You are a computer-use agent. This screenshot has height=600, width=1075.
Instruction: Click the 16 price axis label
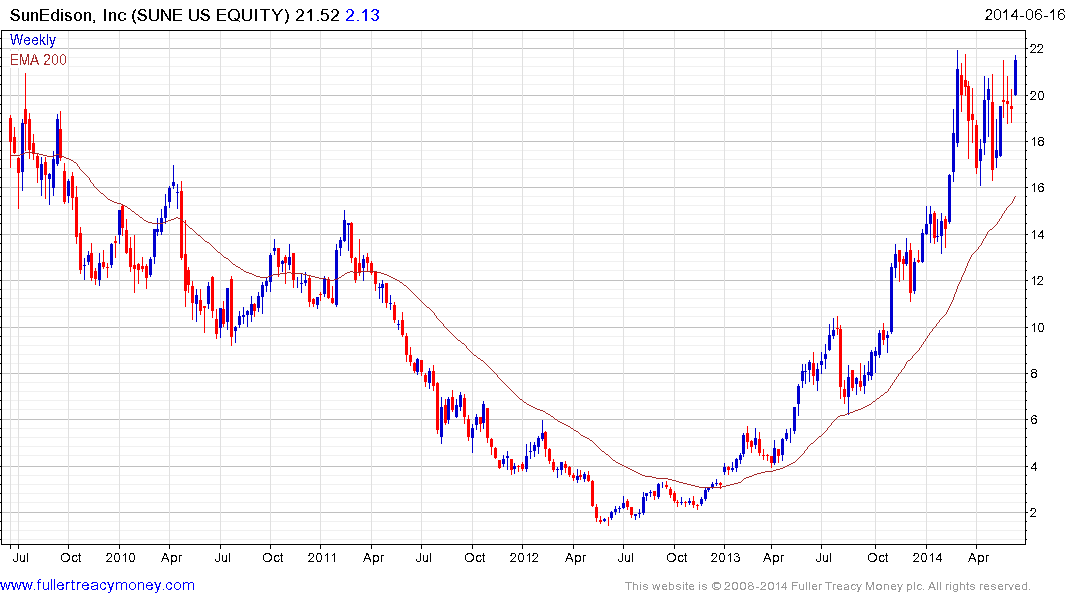[1036, 188]
